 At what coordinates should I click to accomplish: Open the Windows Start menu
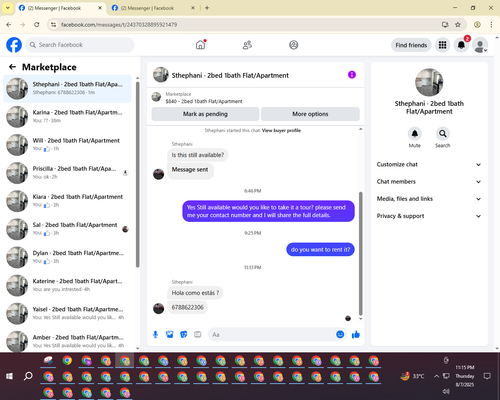click(10, 376)
